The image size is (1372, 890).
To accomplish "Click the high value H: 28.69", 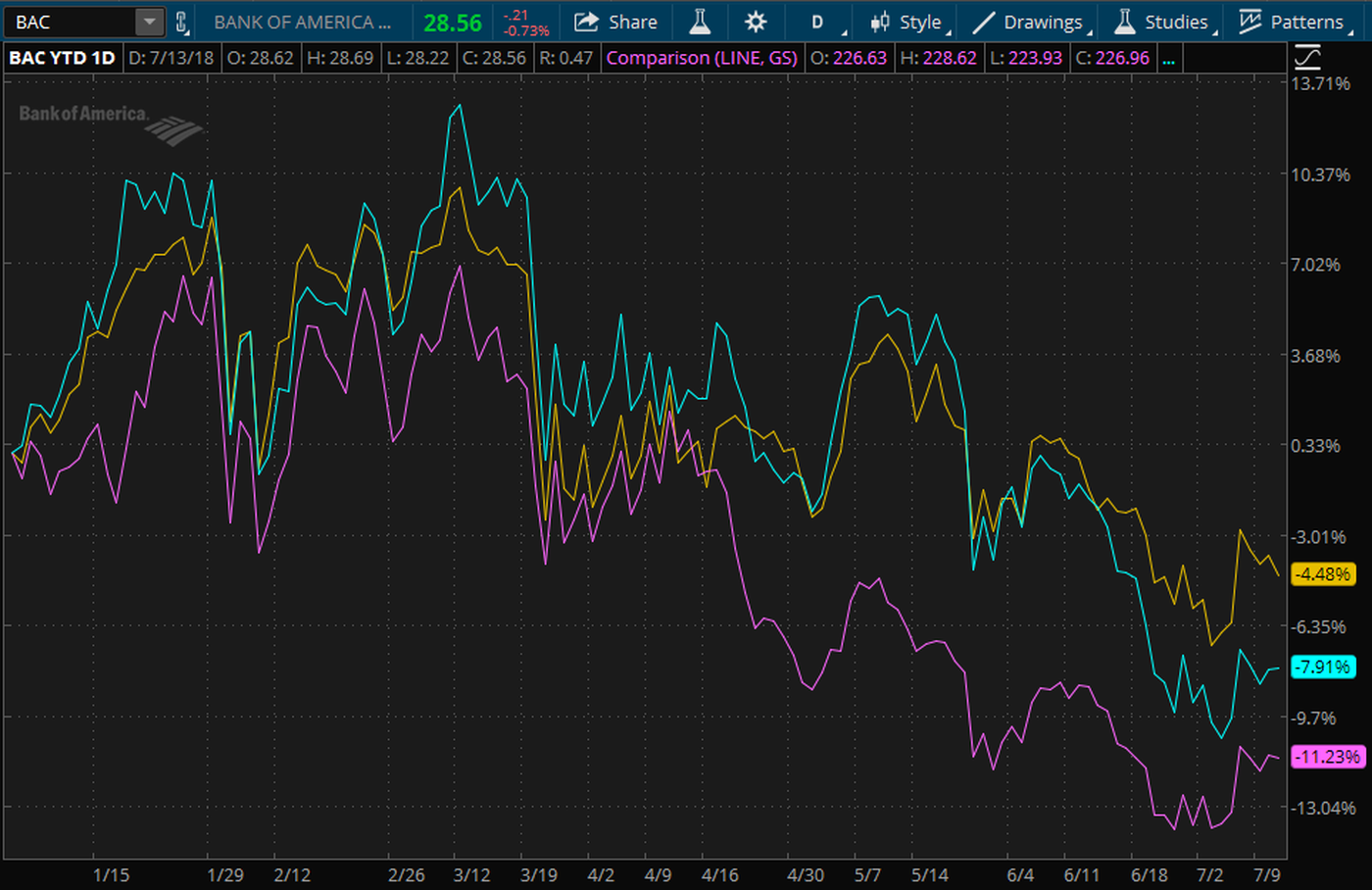I will click(340, 58).
